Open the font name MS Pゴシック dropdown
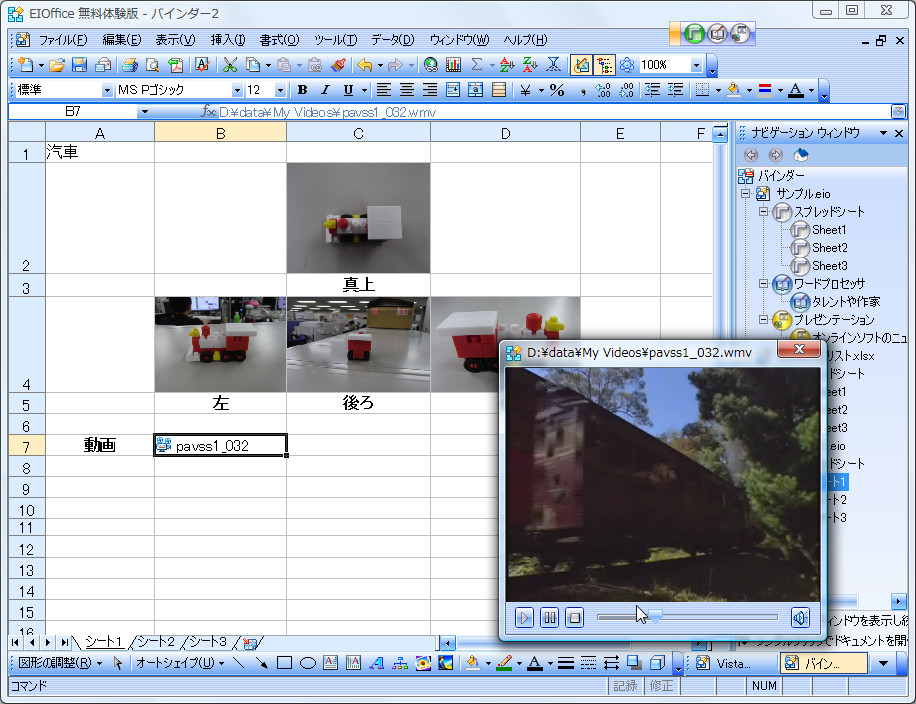This screenshot has height=704, width=916. click(237, 90)
